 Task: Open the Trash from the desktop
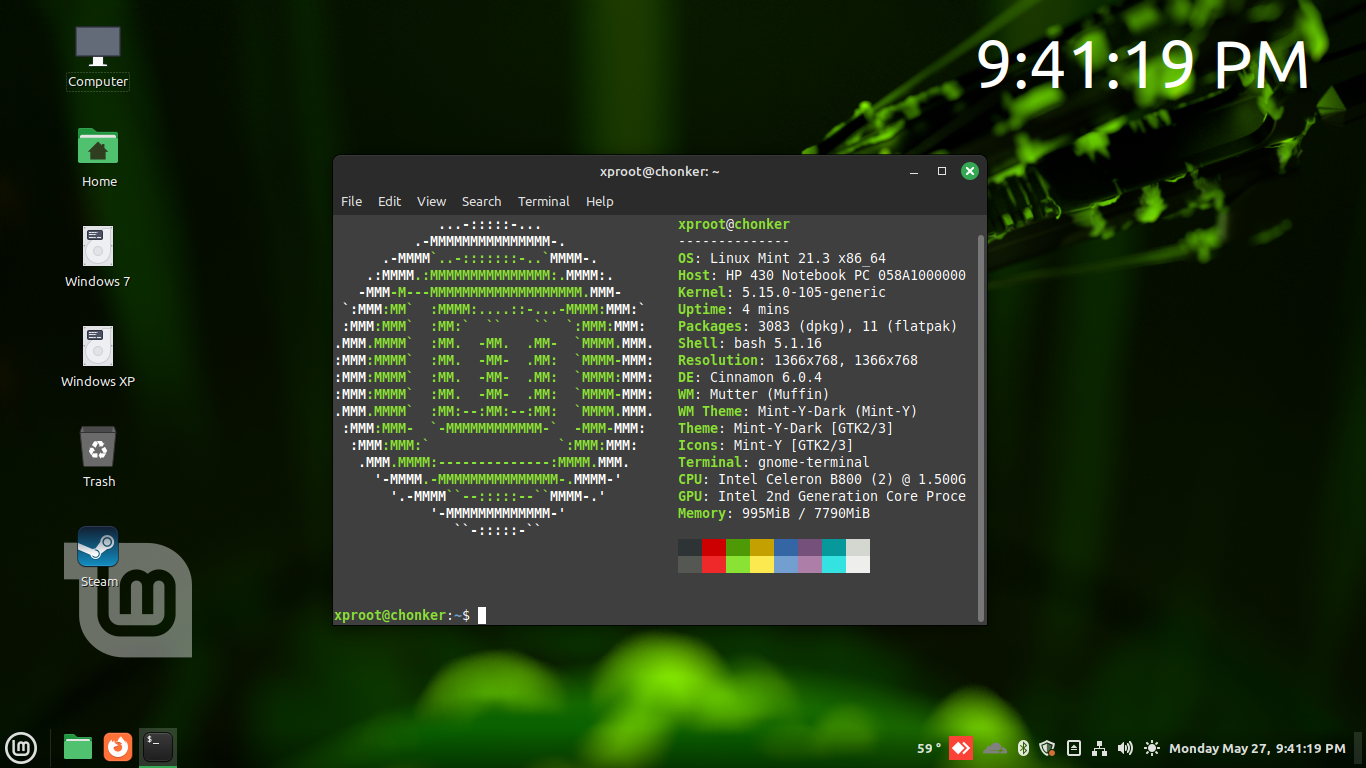pos(98,447)
